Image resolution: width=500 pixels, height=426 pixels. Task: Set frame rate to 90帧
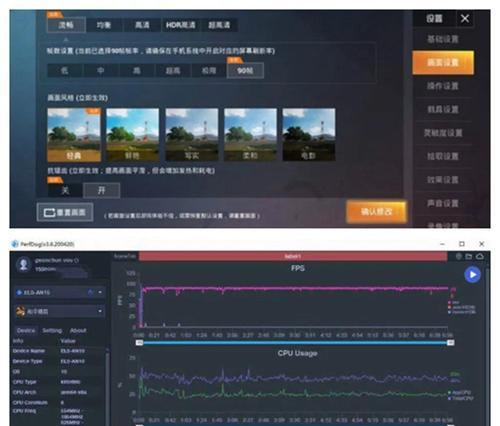click(x=245, y=71)
